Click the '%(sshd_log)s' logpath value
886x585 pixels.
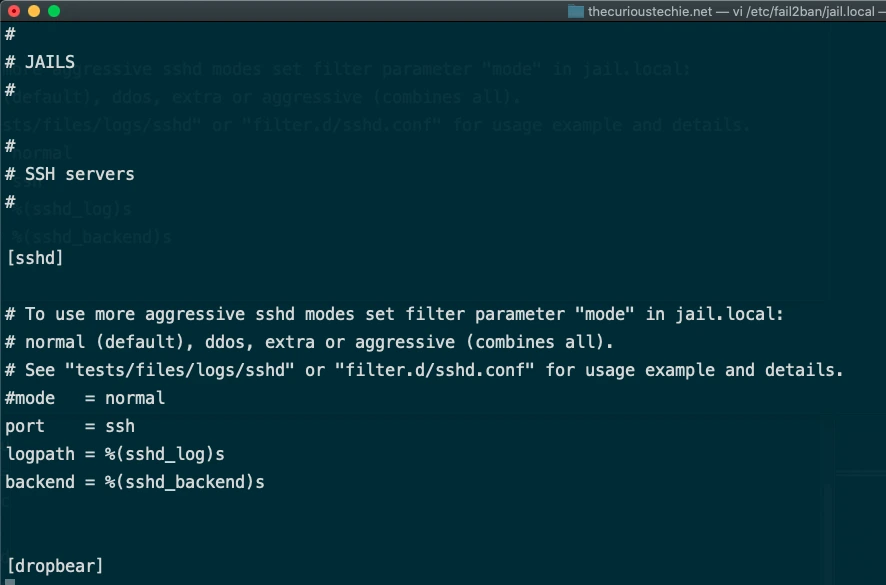pos(164,454)
